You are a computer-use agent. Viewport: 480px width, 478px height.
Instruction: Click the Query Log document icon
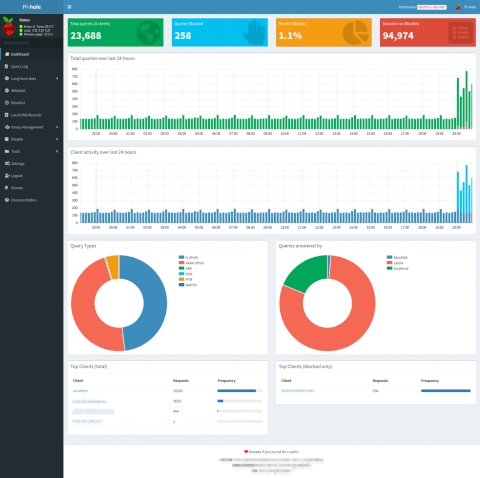point(7,66)
